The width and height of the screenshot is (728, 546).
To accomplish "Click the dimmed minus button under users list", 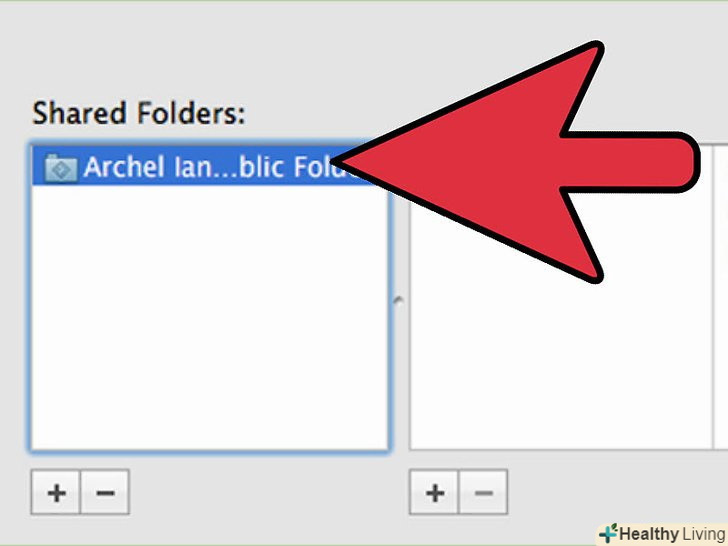I will (483, 492).
